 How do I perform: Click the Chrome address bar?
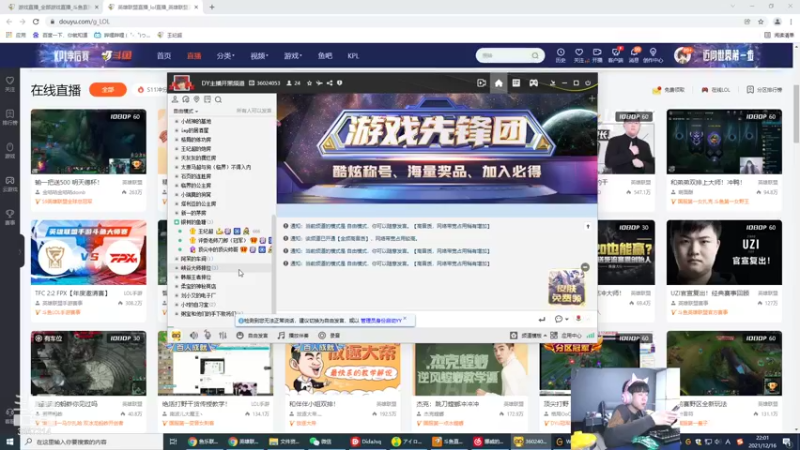(393, 21)
